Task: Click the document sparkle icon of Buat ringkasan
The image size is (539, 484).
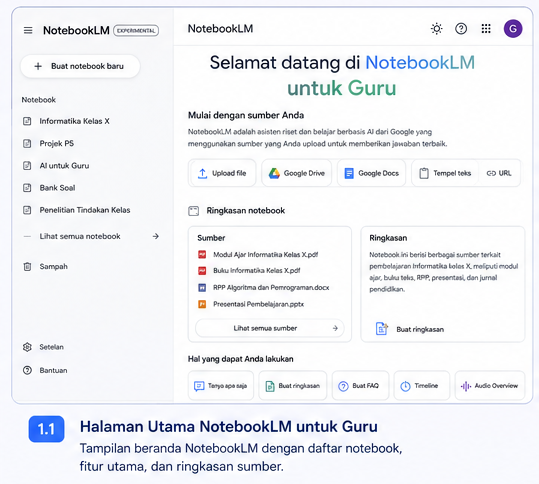Action: pyautogui.click(x=382, y=329)
